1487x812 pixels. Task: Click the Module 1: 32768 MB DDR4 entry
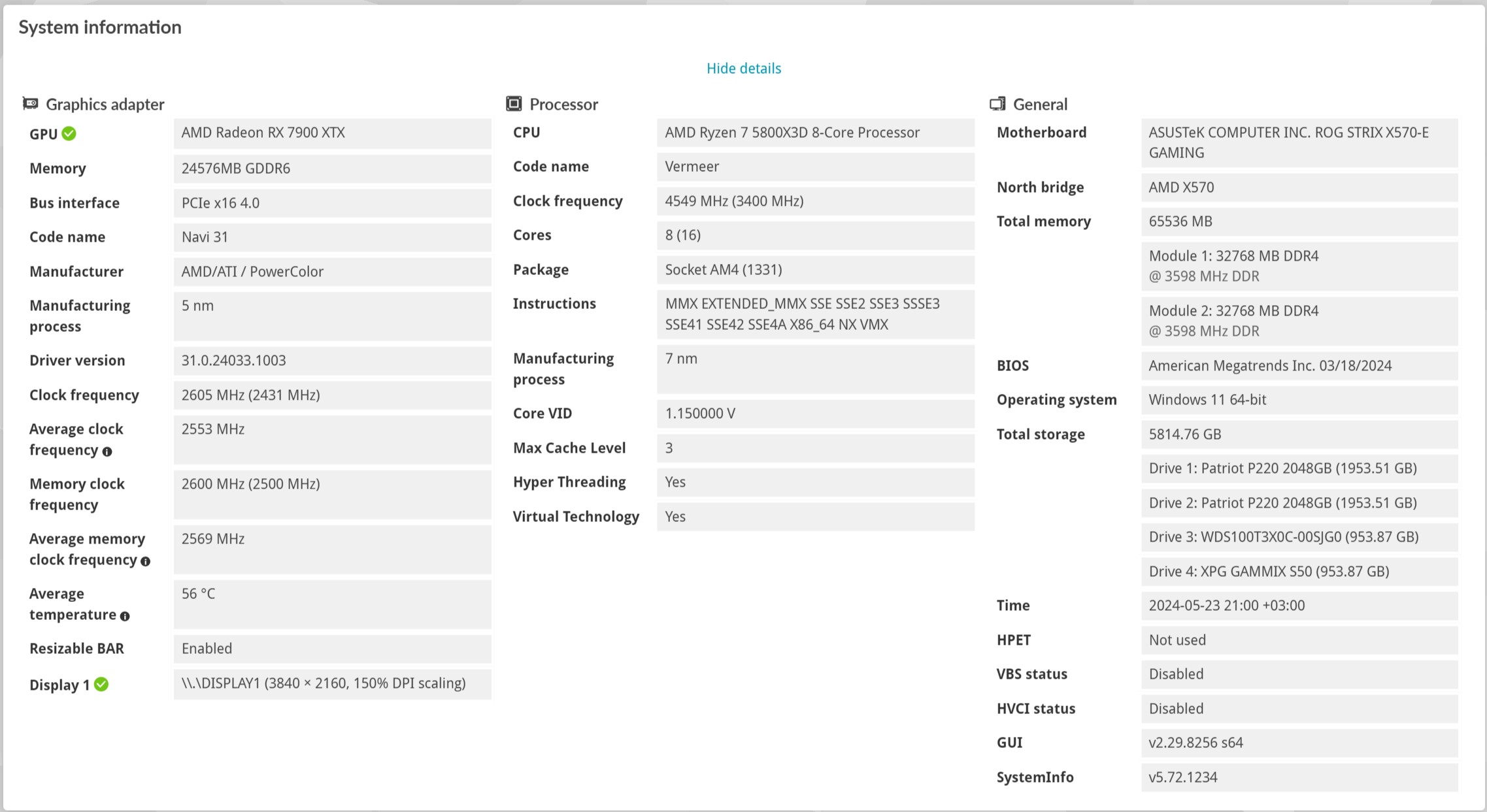click(x=1299, y=267)
